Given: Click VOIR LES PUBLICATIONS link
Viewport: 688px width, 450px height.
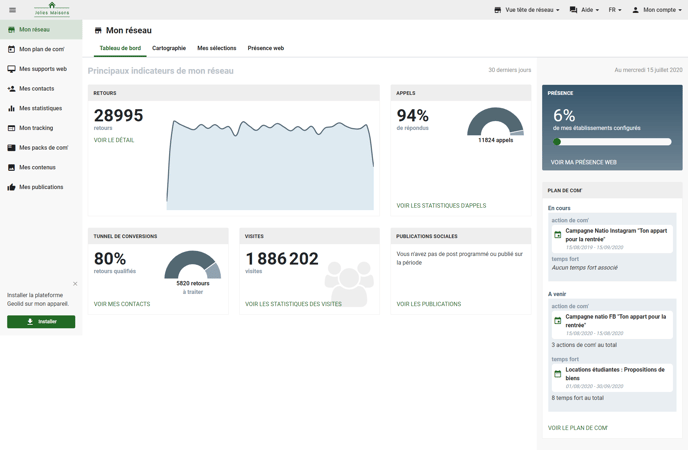Looking at the screenshot, I should [429, 304].
